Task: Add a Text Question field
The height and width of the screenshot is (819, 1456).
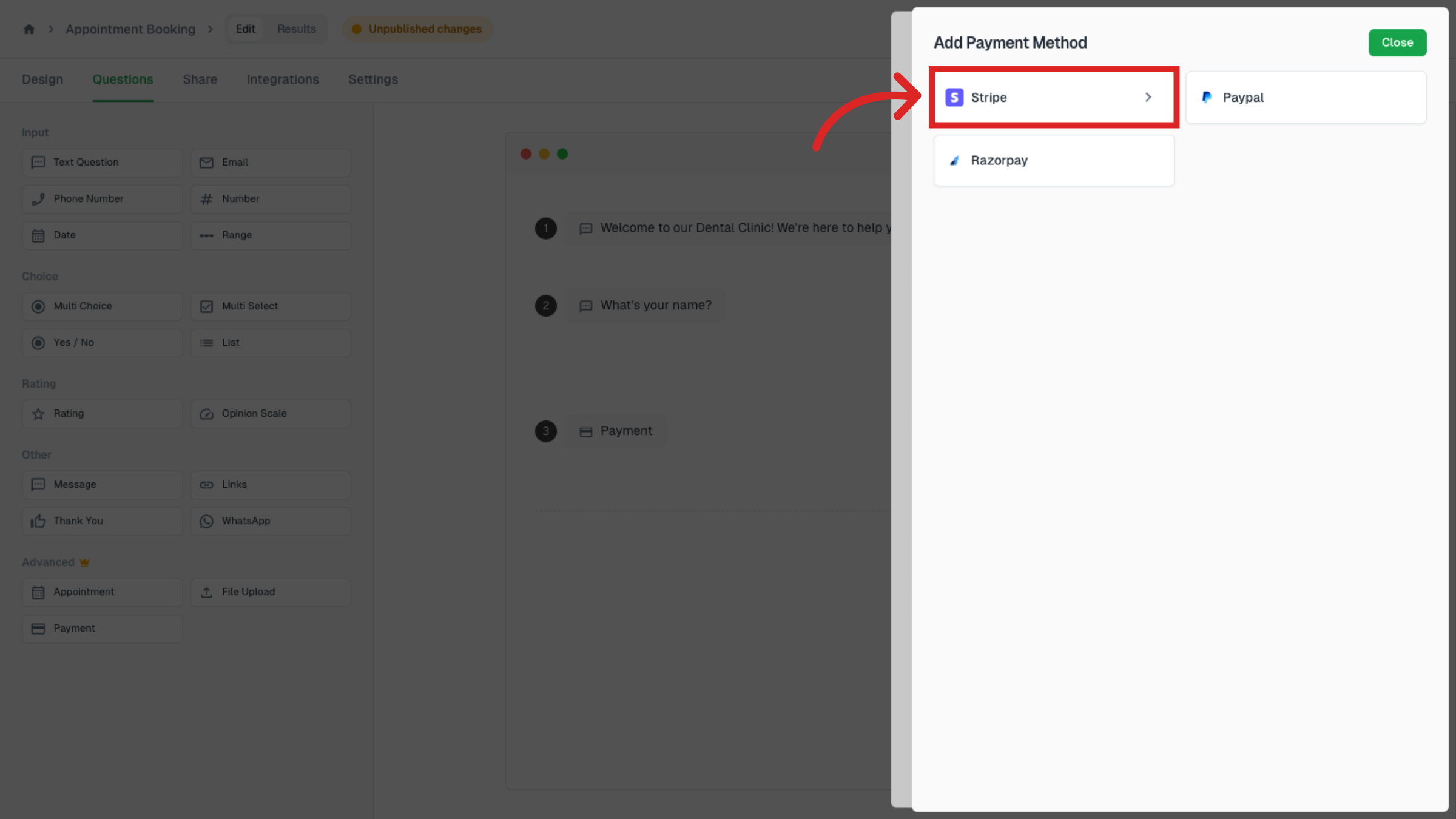Action: click(102, 163)
